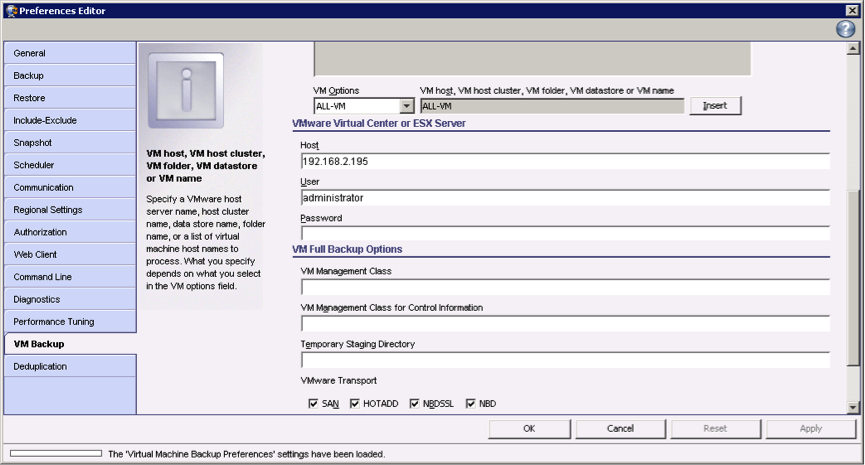This screenshot has width=865, height=465.
Task: Click the VMware Virtual Center or ESX Server heading
Action: point(379,124)
